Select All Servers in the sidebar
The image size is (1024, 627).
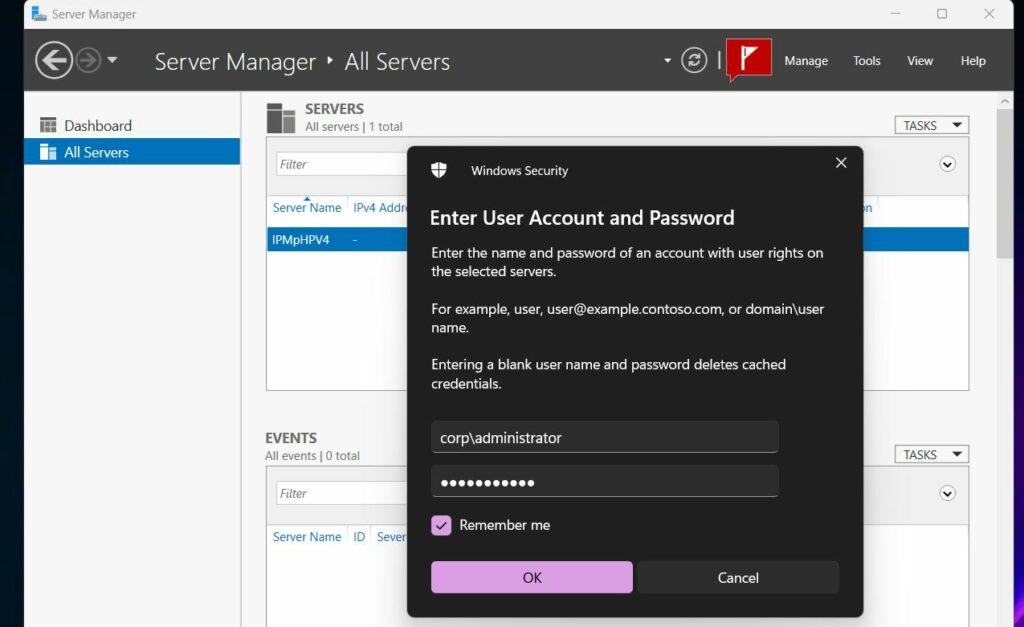(x=132, y=152)
